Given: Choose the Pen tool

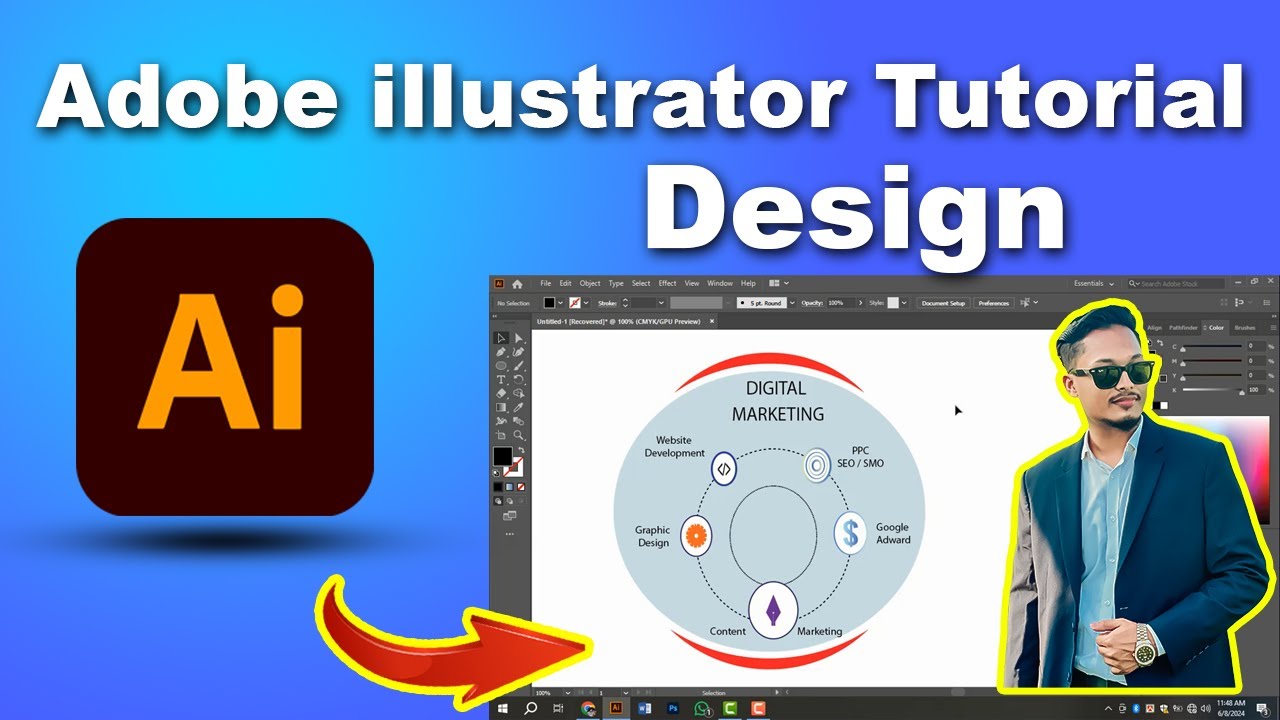Looking at the screenshot, I should tap(501, 352).
